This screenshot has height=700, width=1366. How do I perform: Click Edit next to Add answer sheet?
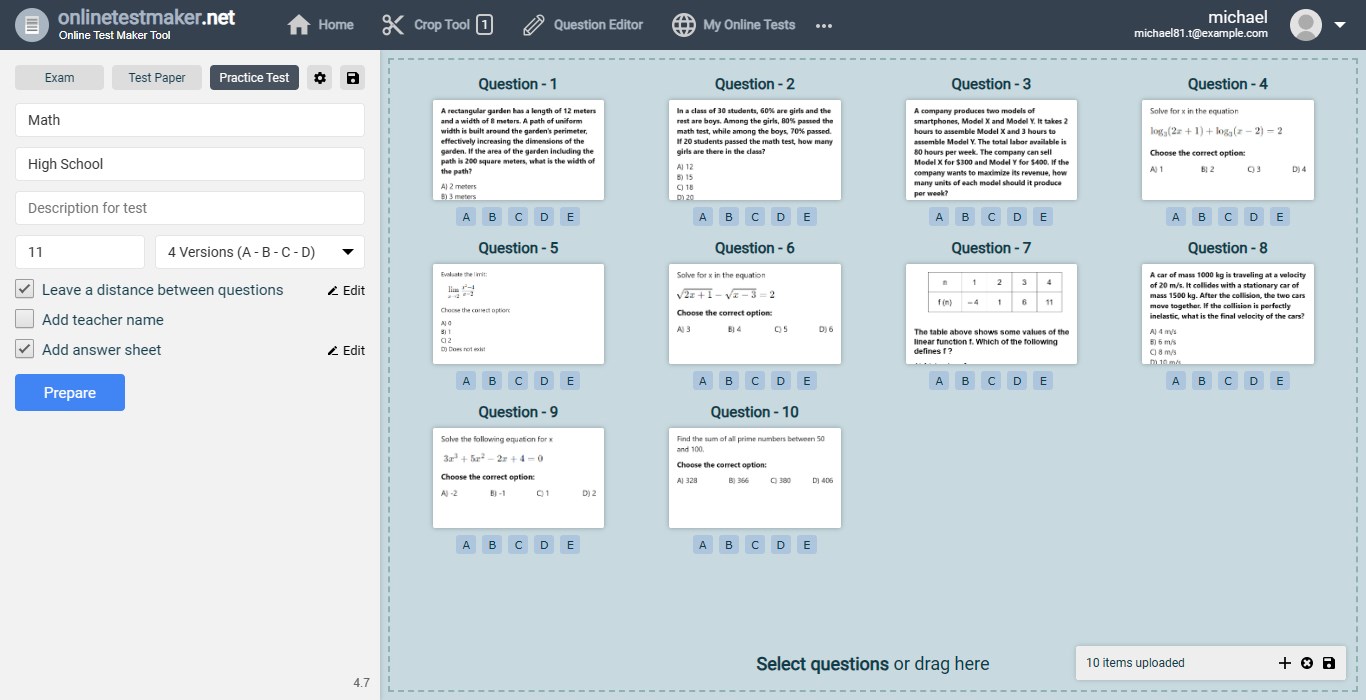(x=346, y=351)
